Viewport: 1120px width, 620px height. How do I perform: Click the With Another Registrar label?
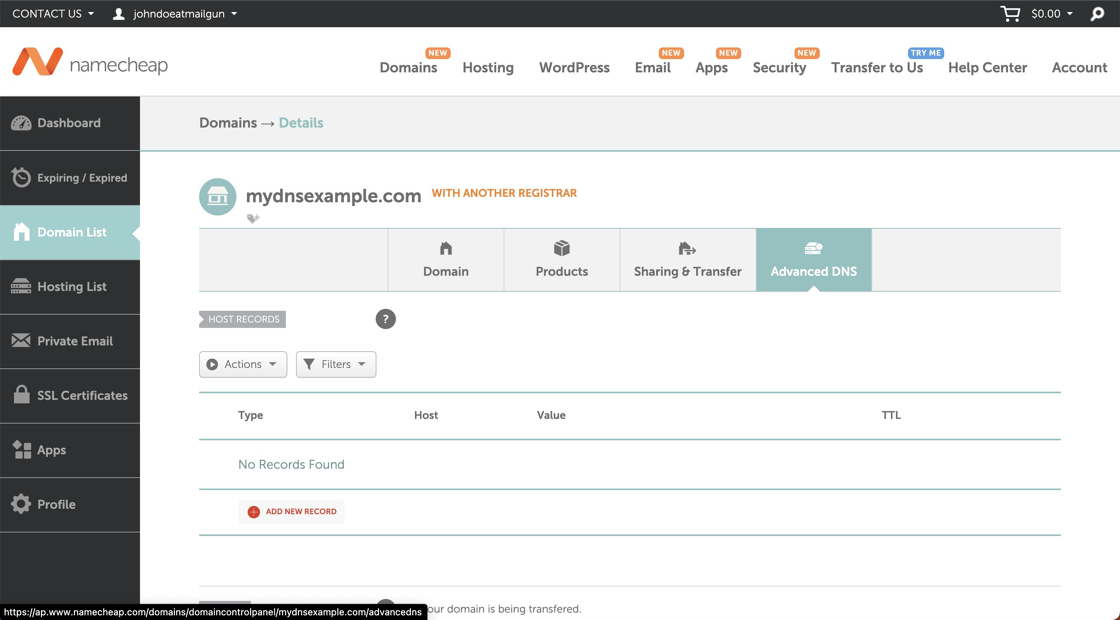coord(504,193)
